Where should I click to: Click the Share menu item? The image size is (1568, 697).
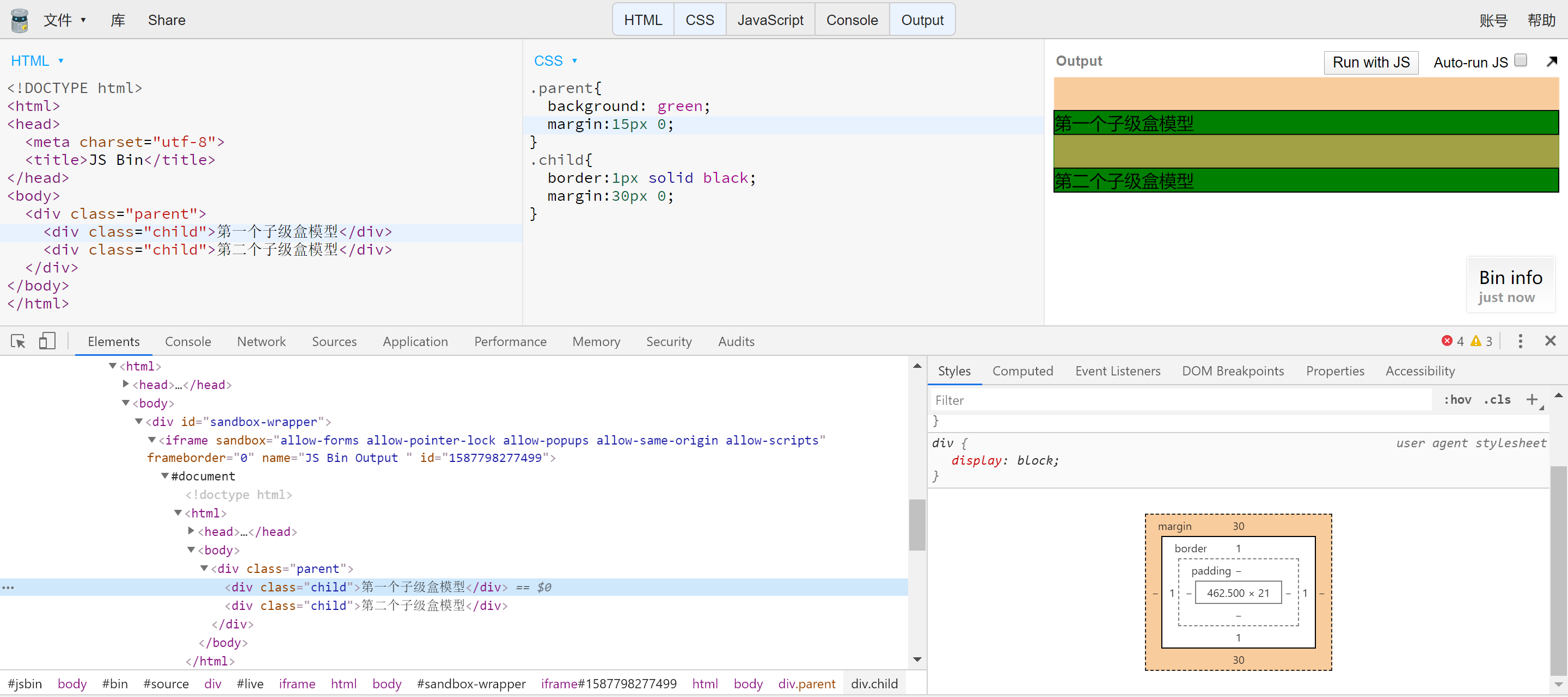point(166,20)
